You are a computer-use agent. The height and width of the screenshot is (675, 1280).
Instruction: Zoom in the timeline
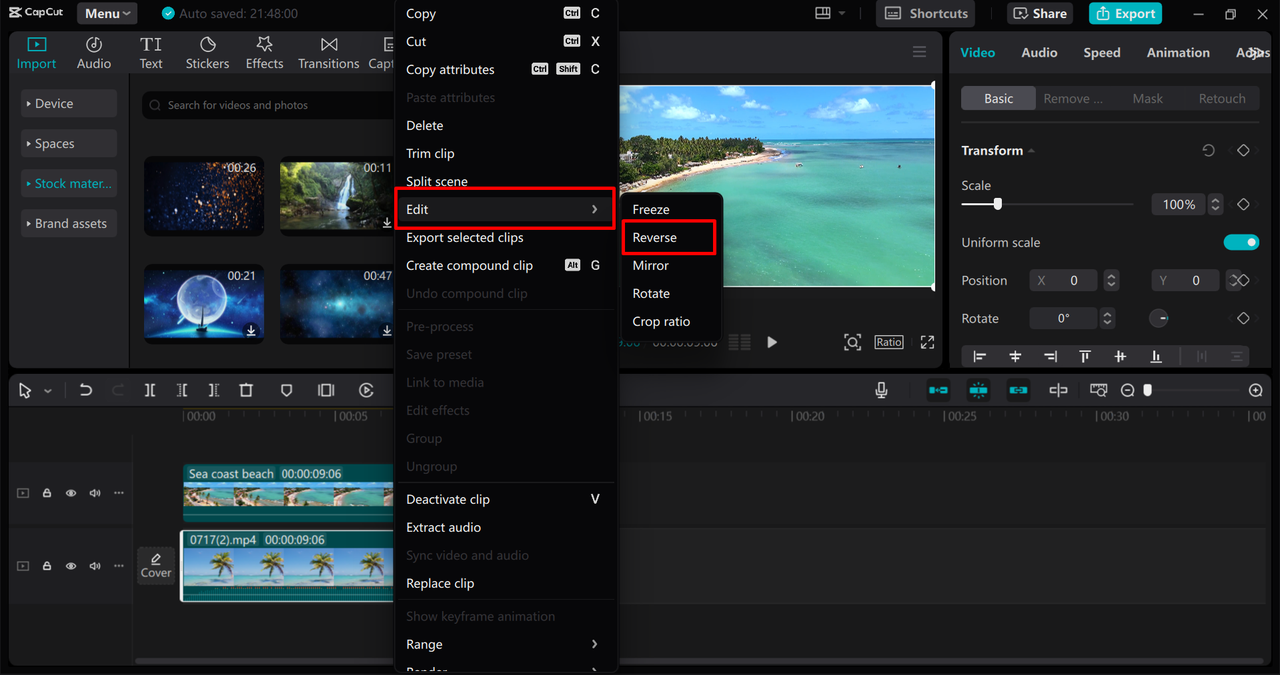coord(1256,390)
